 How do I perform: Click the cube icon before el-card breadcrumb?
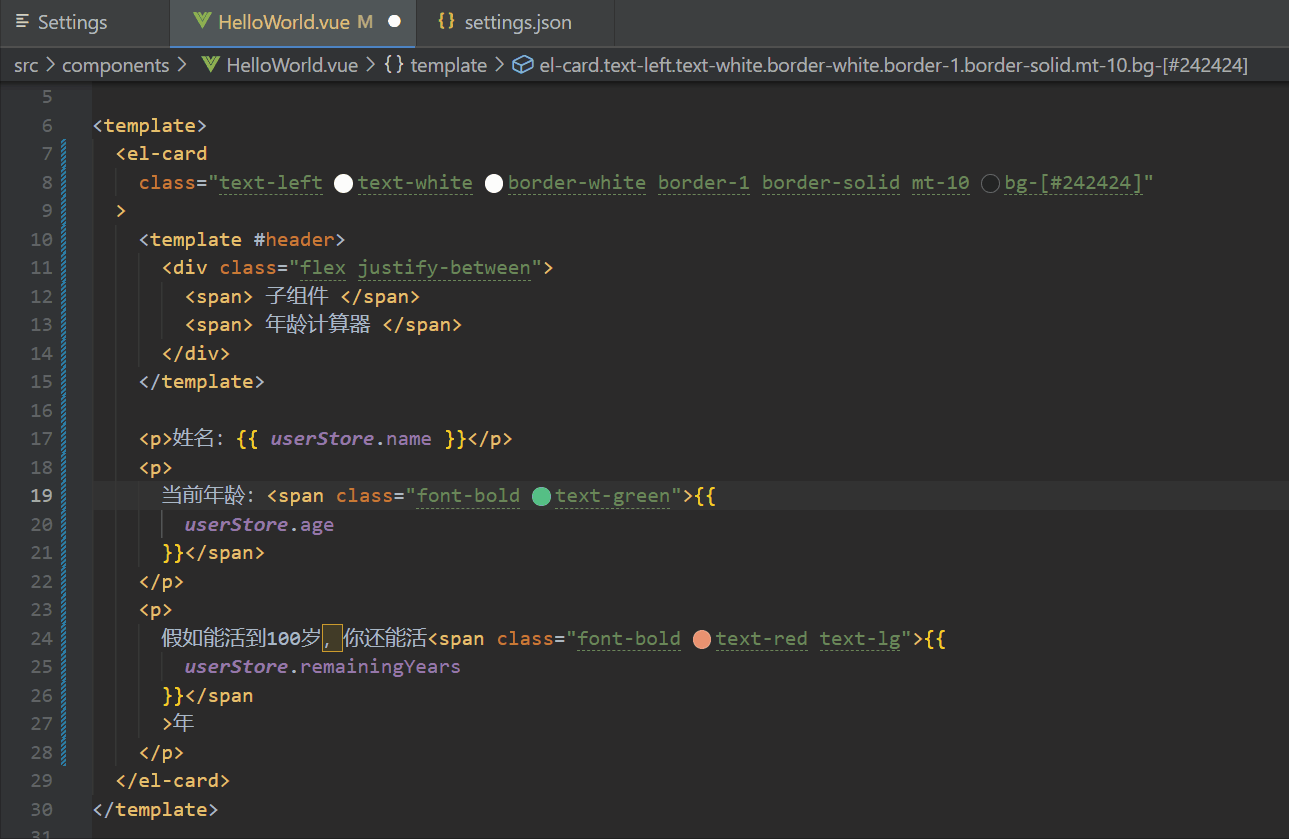(522, 65)
